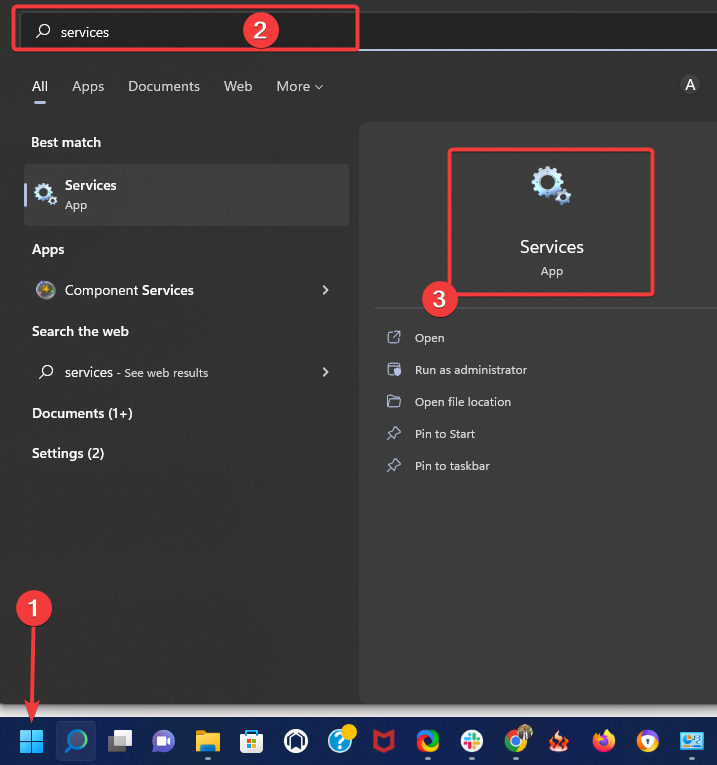Open the large Services app tile
This screenshot has height=765, width=717.
(551, 222)
